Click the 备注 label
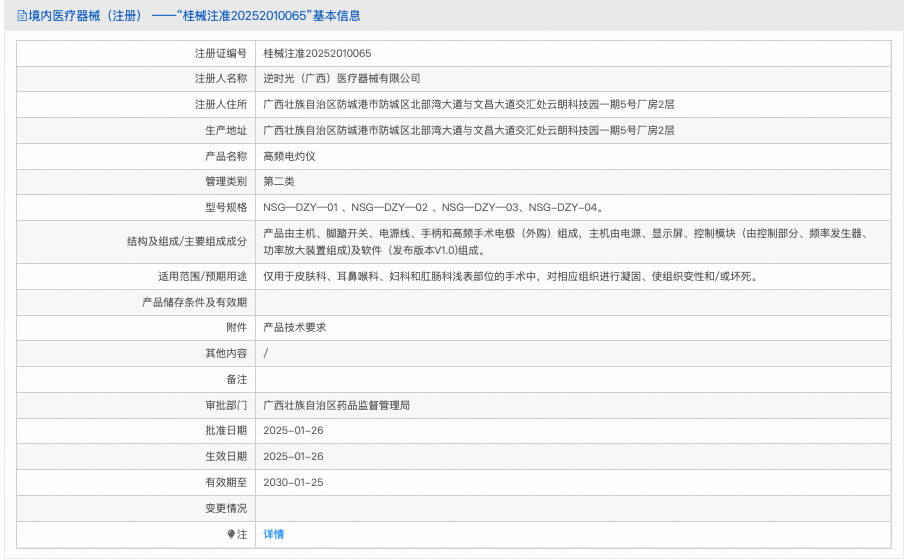 236,379
